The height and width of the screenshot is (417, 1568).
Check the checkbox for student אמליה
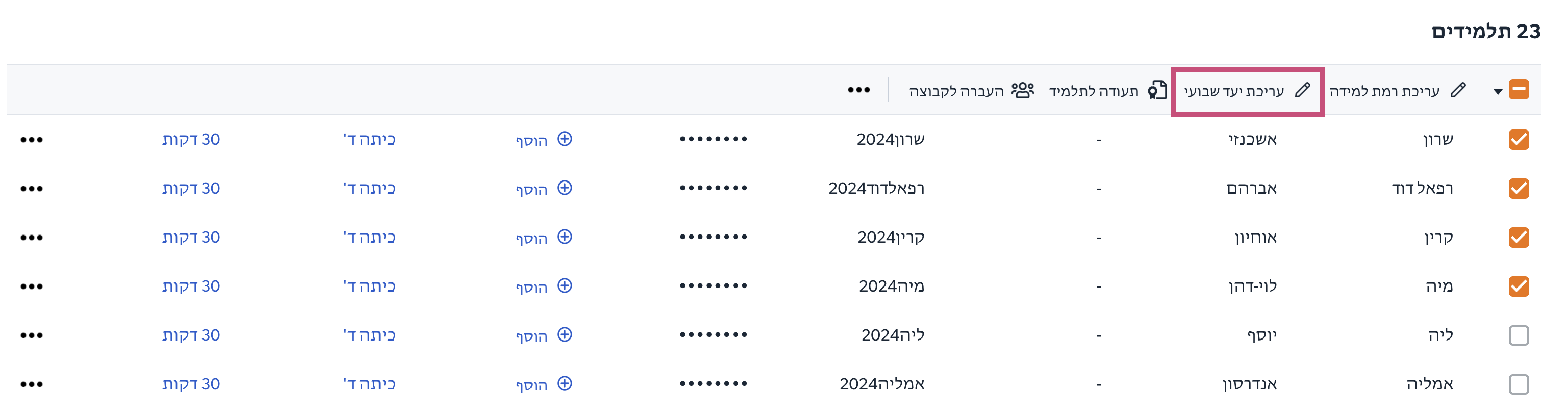point(1519,384)
